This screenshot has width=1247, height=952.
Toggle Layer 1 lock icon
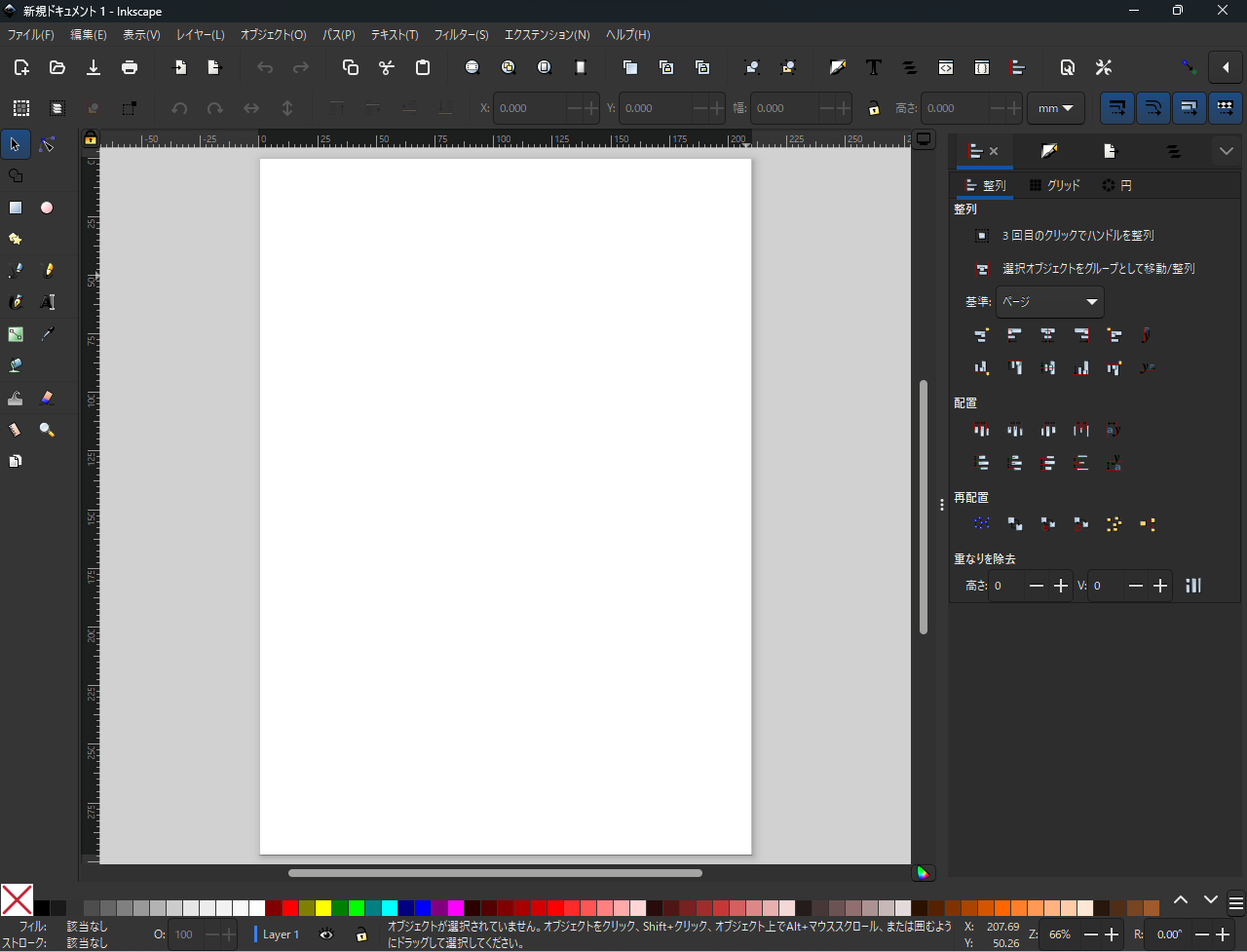(x=361, y=934)
